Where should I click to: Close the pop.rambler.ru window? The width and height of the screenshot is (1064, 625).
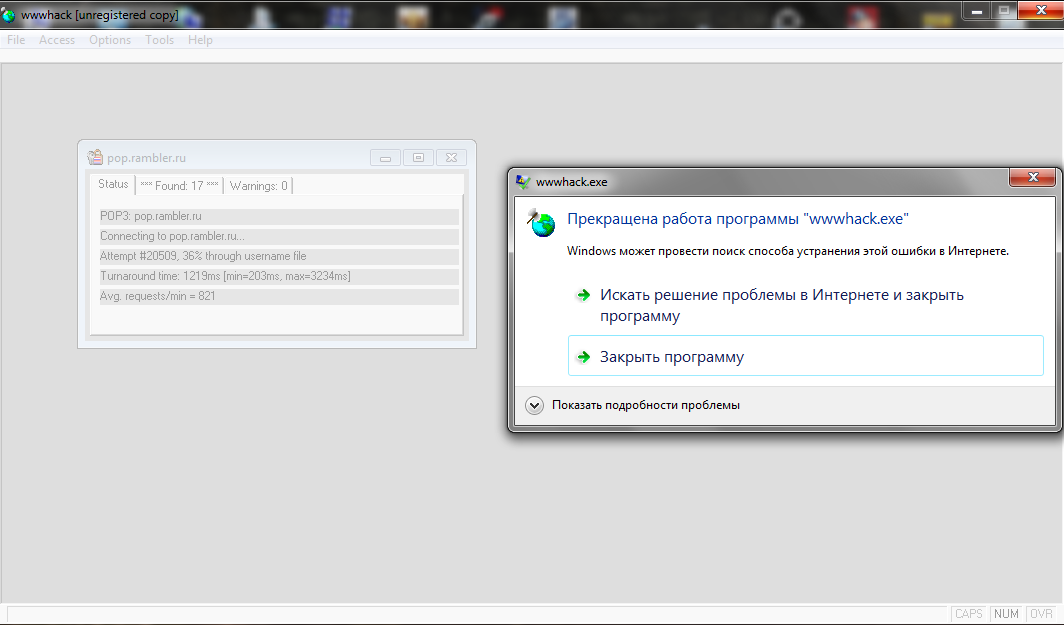(x=451, y=157)
